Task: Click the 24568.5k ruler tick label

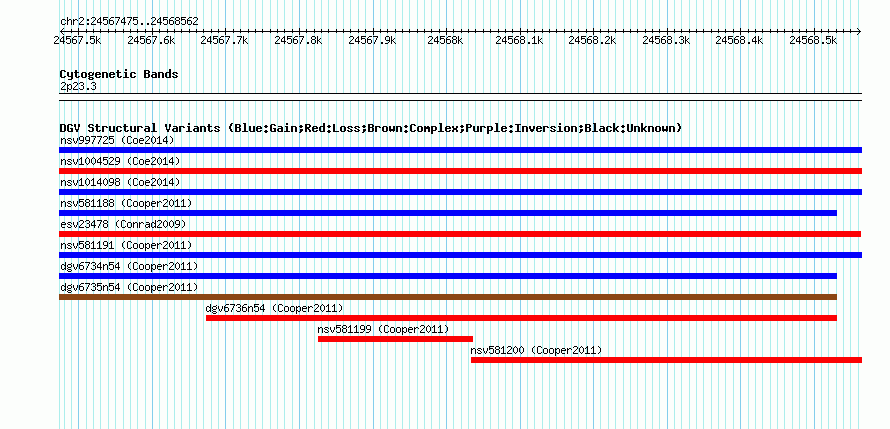Action: point(814,40)
